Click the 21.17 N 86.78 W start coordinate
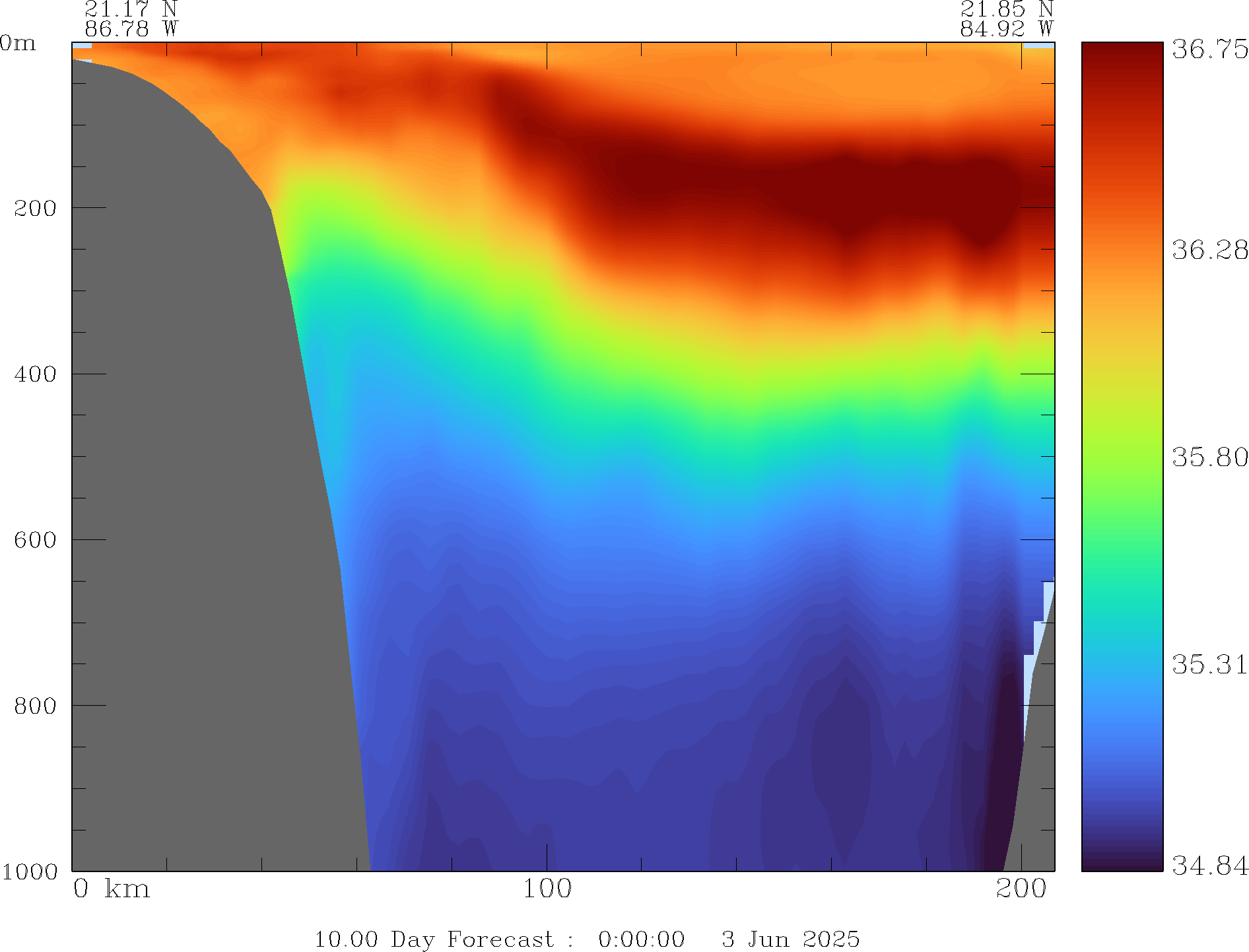Image resolution: width=1249 pixels, height=952 pixels. (131, 19)
